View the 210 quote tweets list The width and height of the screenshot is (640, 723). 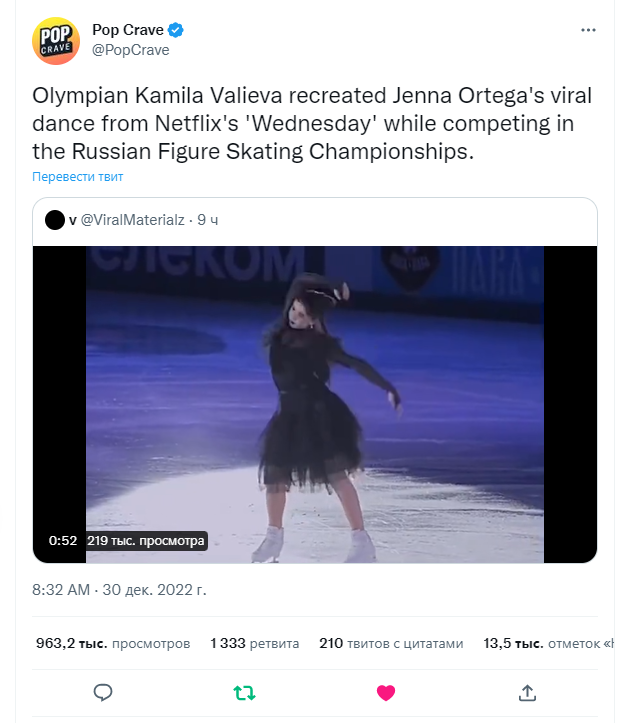point(392,644)
